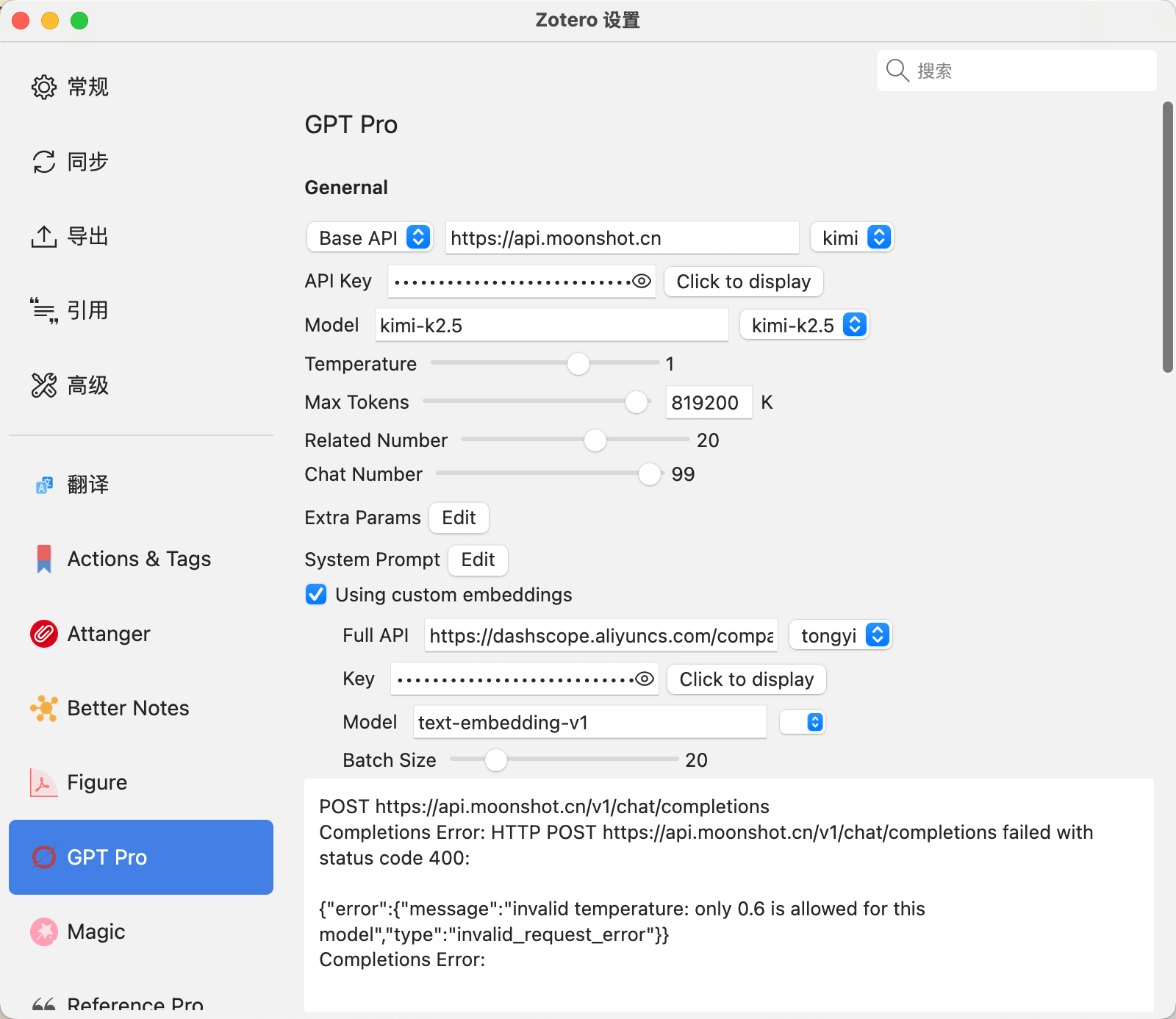This screenshot has width=1176, height=1019.
Task: Open the tongyi embeddings provider dropdown
Action: click(x=840, y=635)
